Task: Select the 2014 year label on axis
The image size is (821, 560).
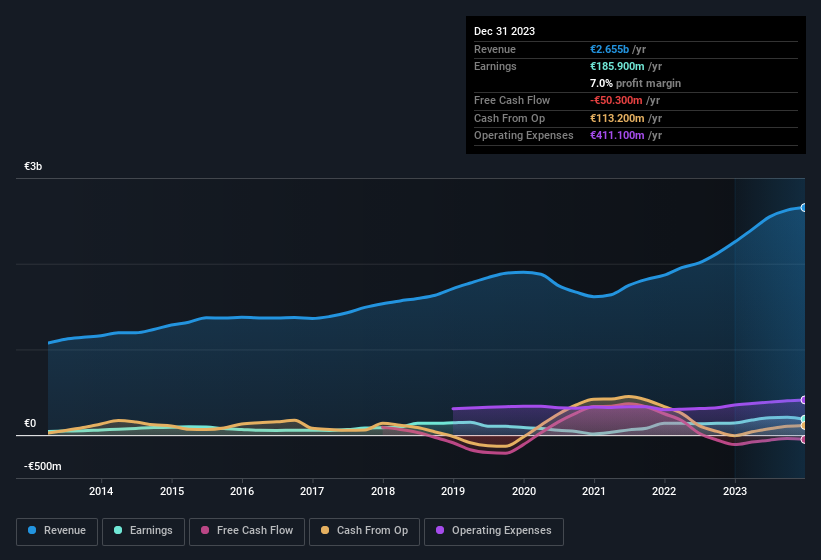Action: pos(101,491)
